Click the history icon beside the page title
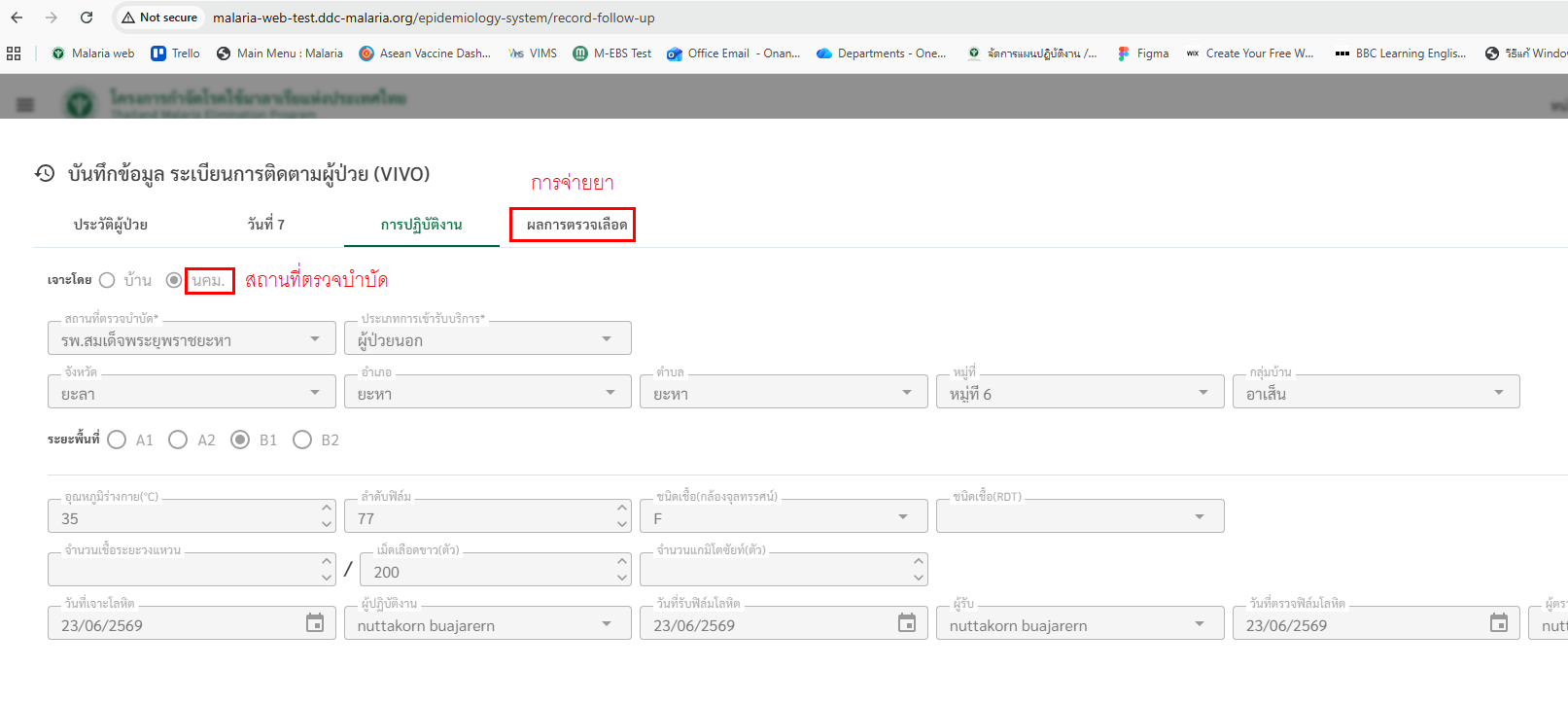 (45, 173)
